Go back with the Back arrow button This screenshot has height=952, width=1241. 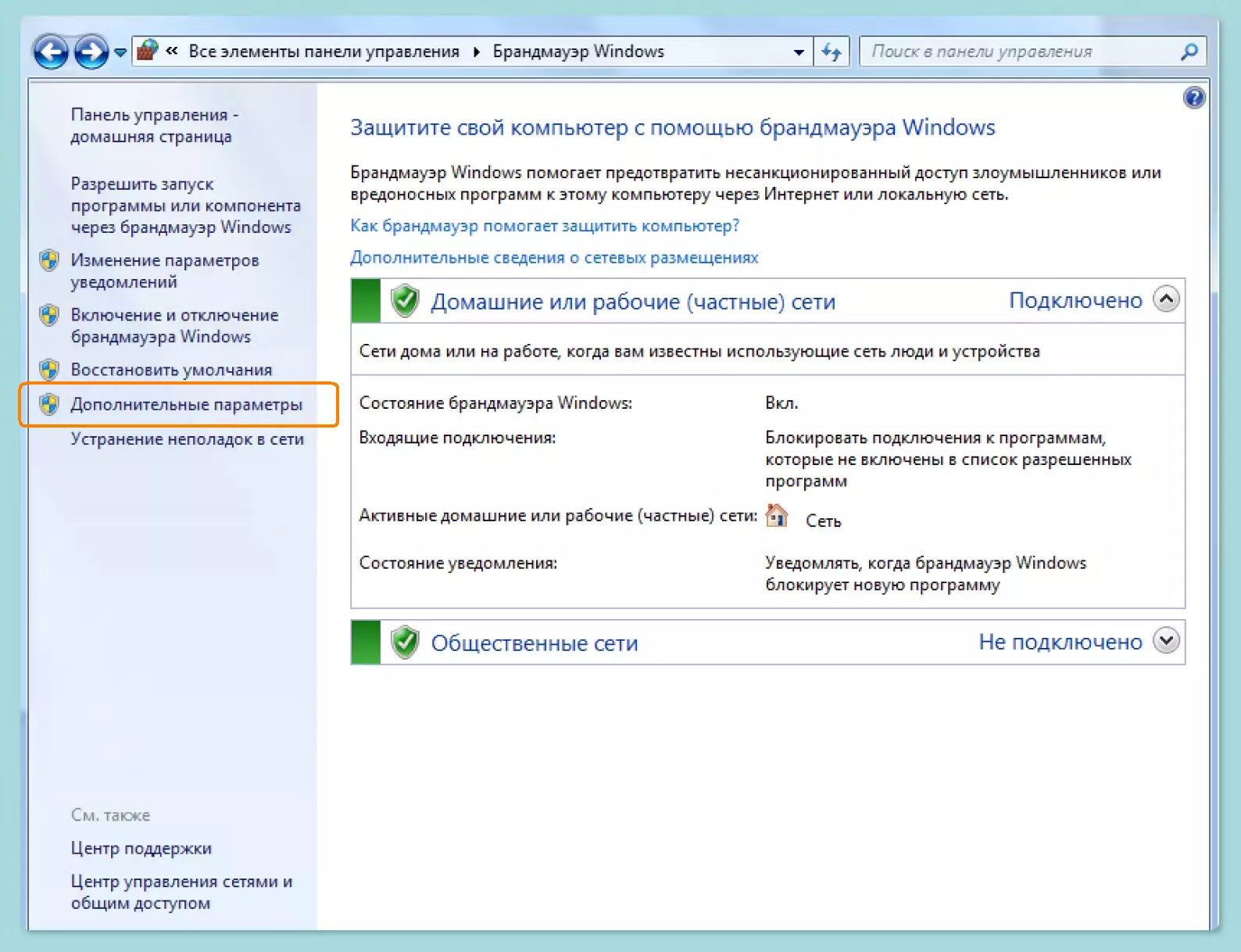click(51, 52)
